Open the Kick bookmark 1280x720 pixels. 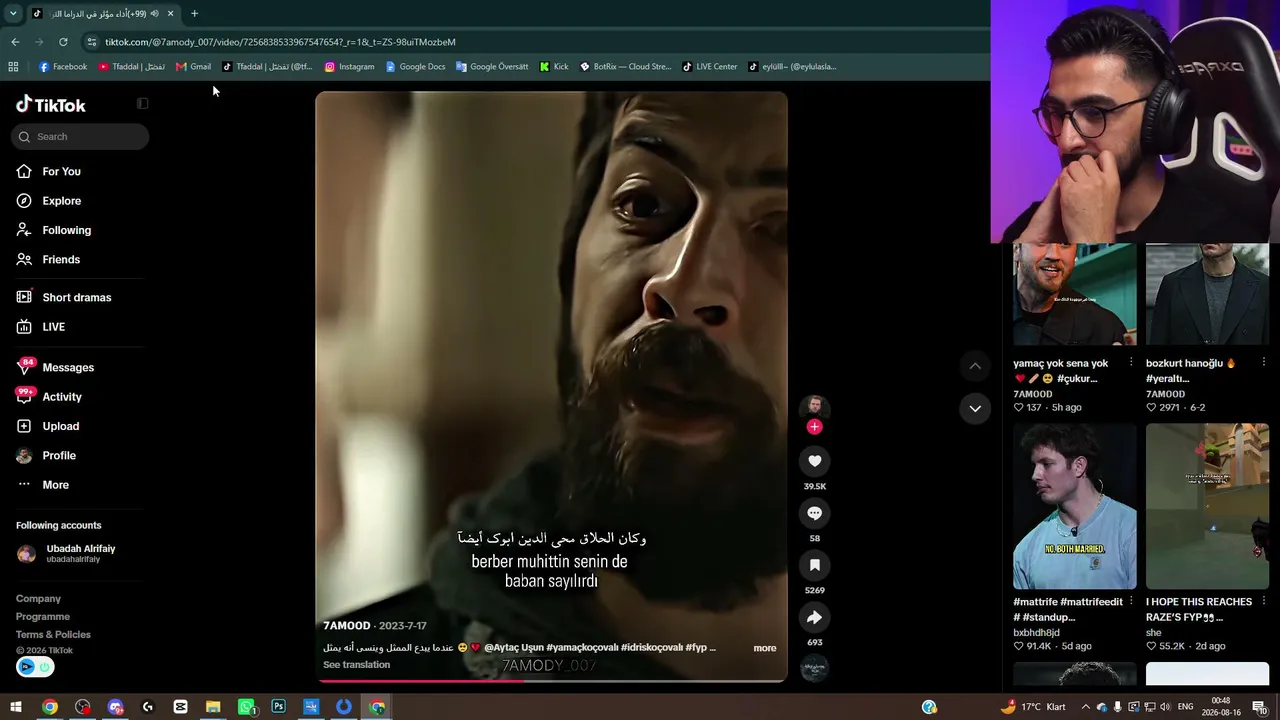(553, 67)
